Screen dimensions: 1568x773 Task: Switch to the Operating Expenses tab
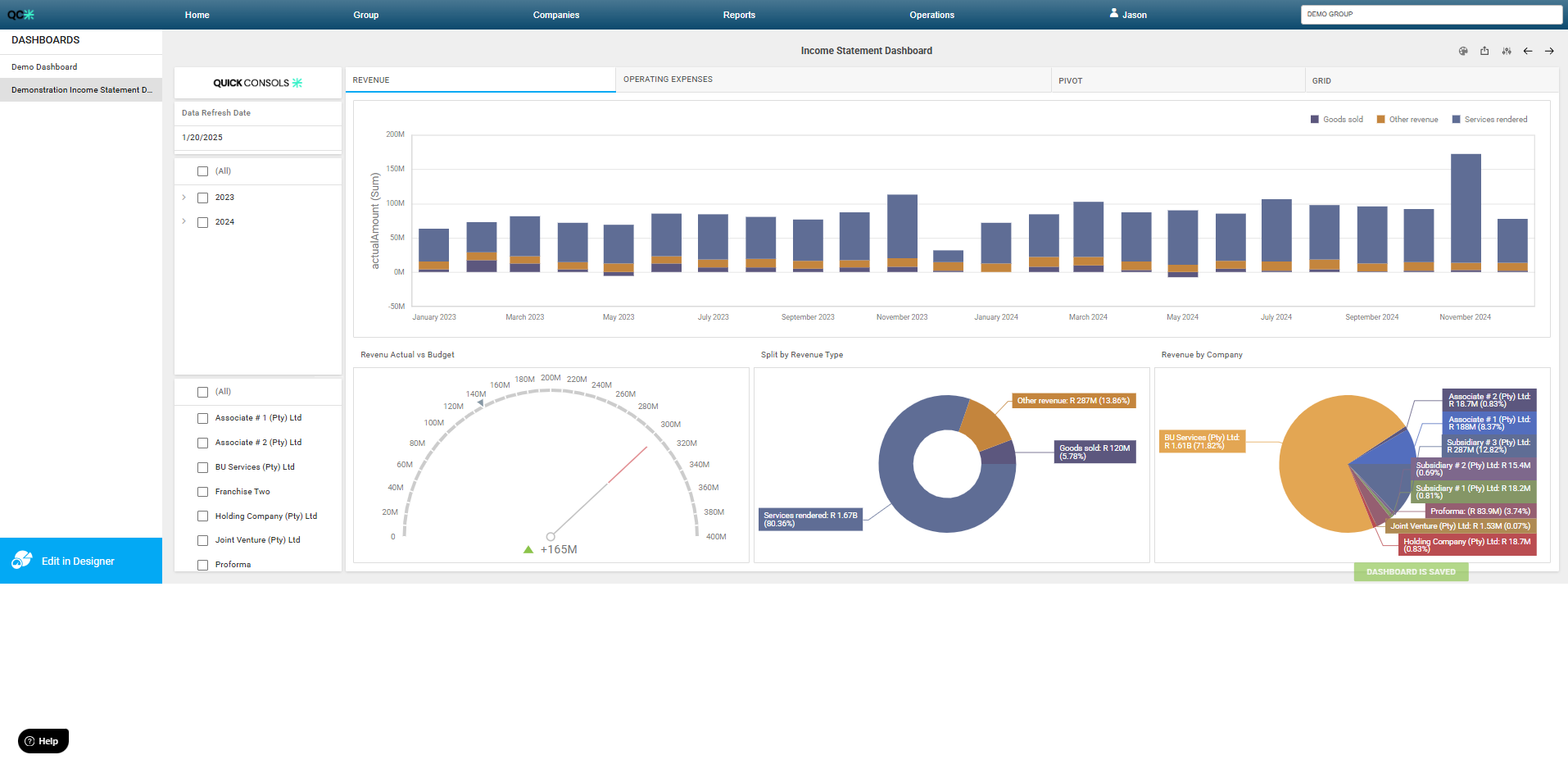click(x=668, y=80)
